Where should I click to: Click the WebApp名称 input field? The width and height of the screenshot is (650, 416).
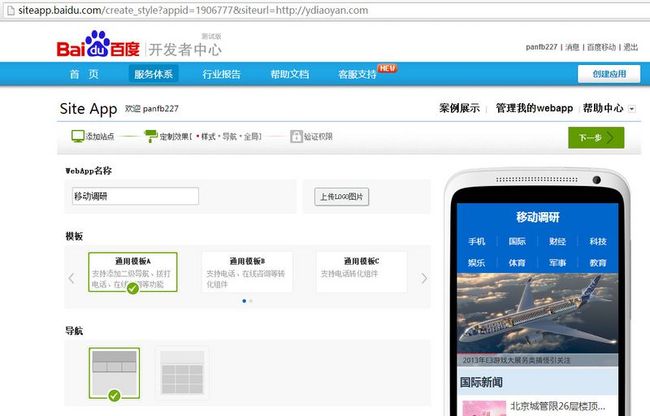(136, 196)
